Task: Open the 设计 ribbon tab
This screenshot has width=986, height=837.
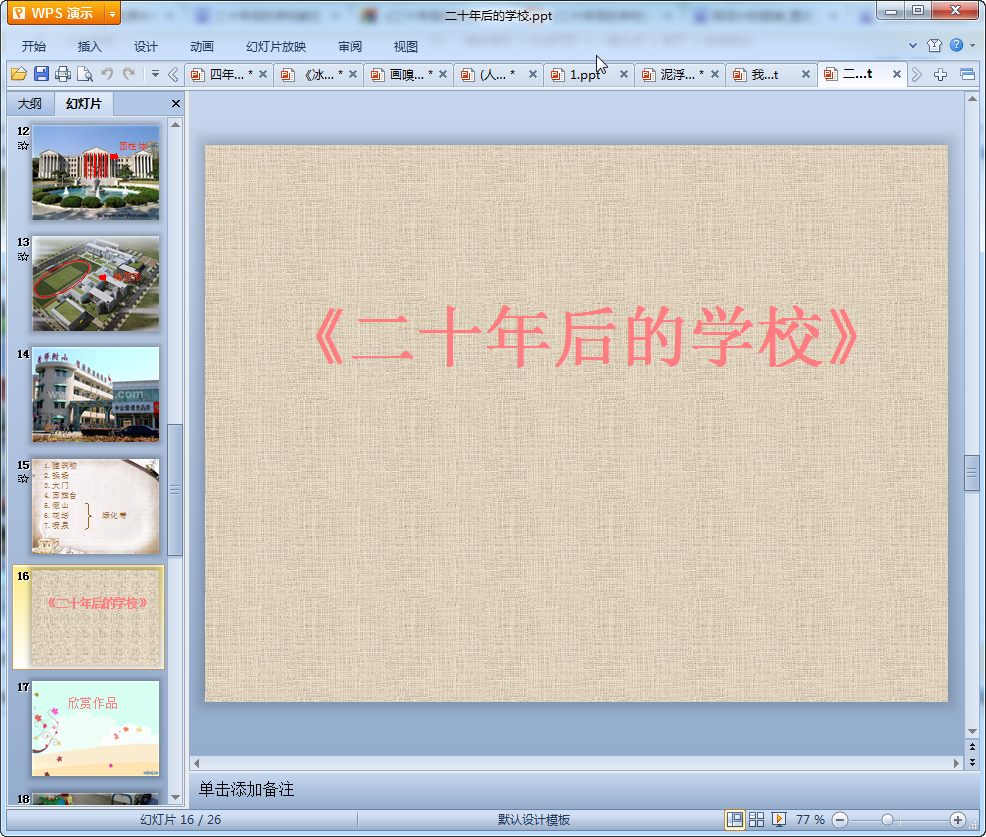Action: tap(145, 47)
